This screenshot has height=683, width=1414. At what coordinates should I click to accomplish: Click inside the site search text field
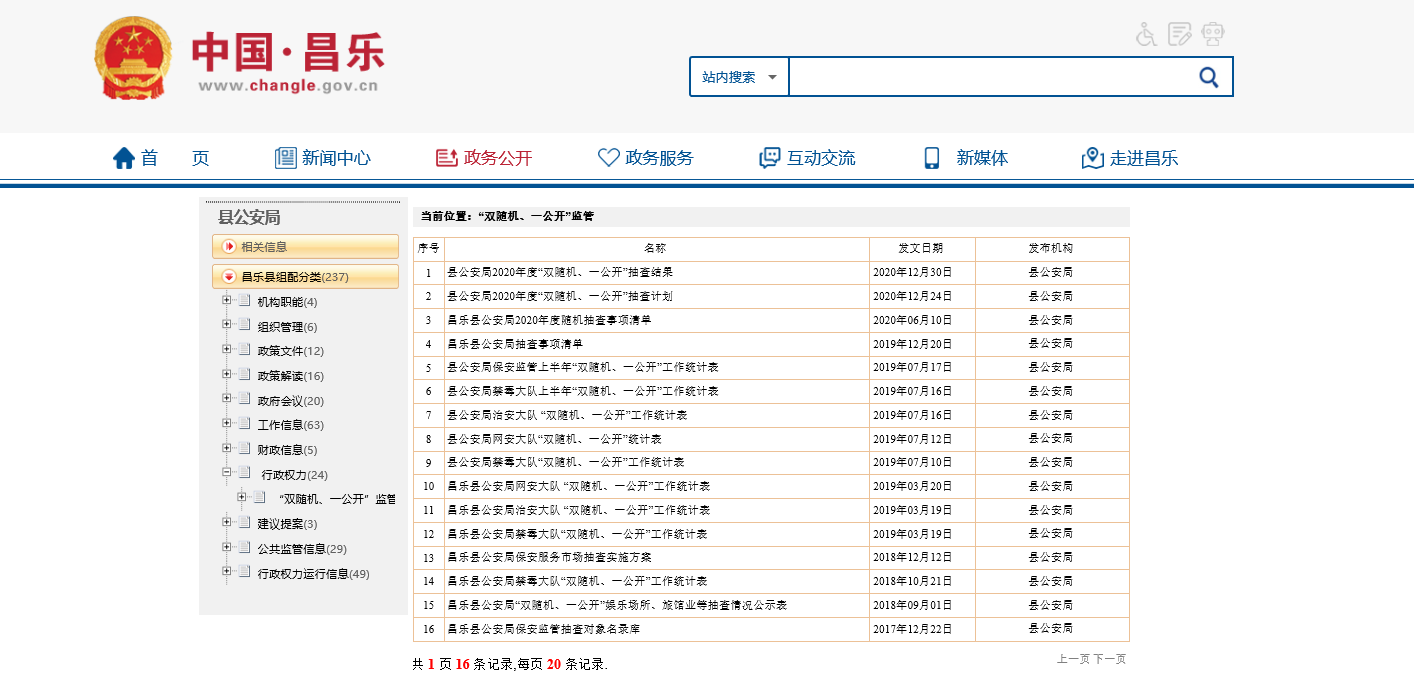coord(990,77)
